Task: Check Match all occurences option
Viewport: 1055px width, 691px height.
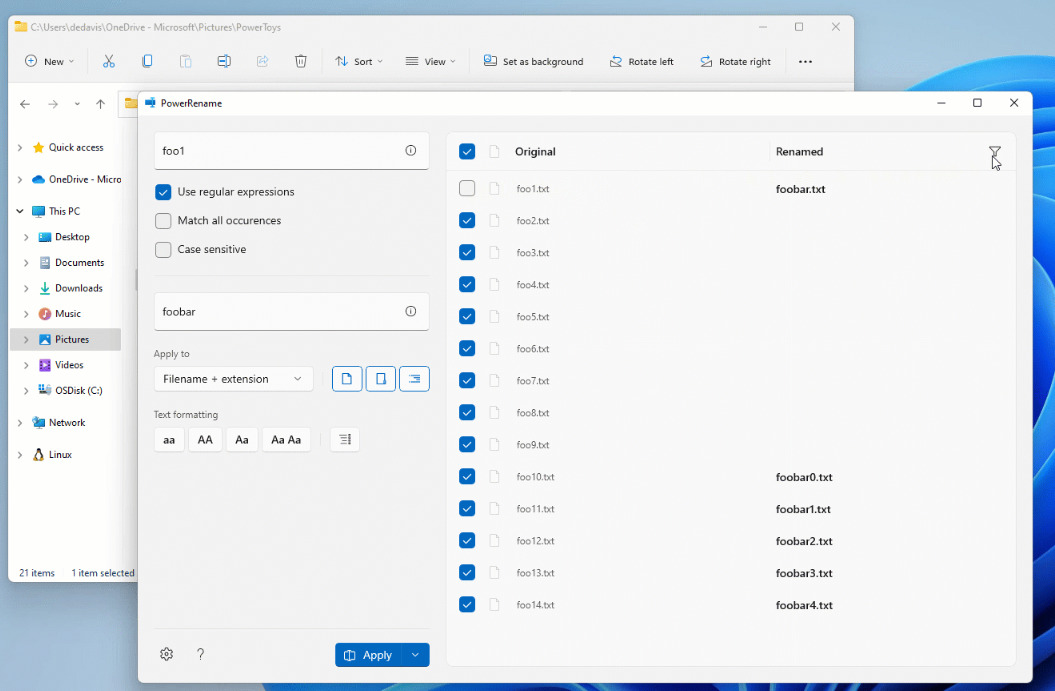Action: [163, 221]
